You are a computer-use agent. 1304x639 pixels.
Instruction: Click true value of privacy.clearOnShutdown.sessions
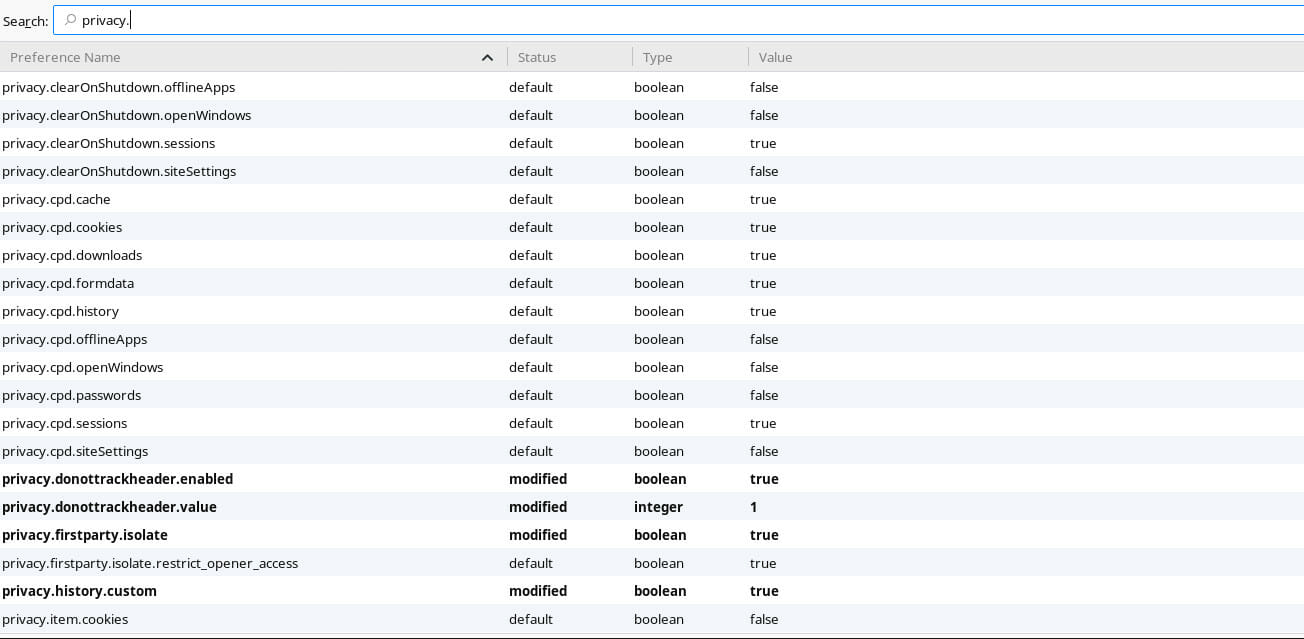pyautogui.click(x=763, y=143)
